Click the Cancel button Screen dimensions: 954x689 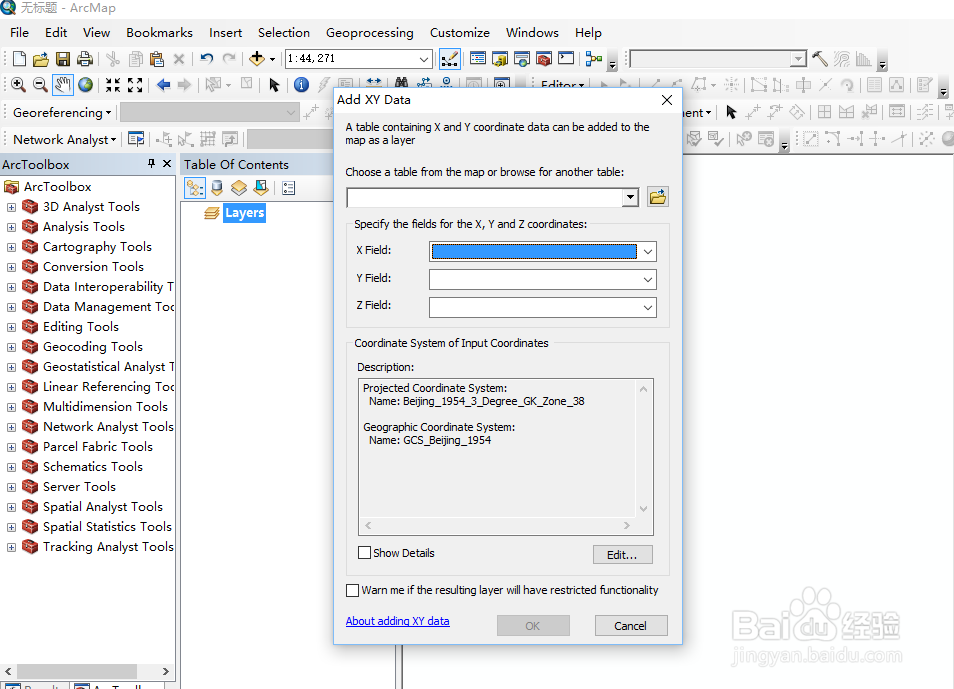click(631, 626)
